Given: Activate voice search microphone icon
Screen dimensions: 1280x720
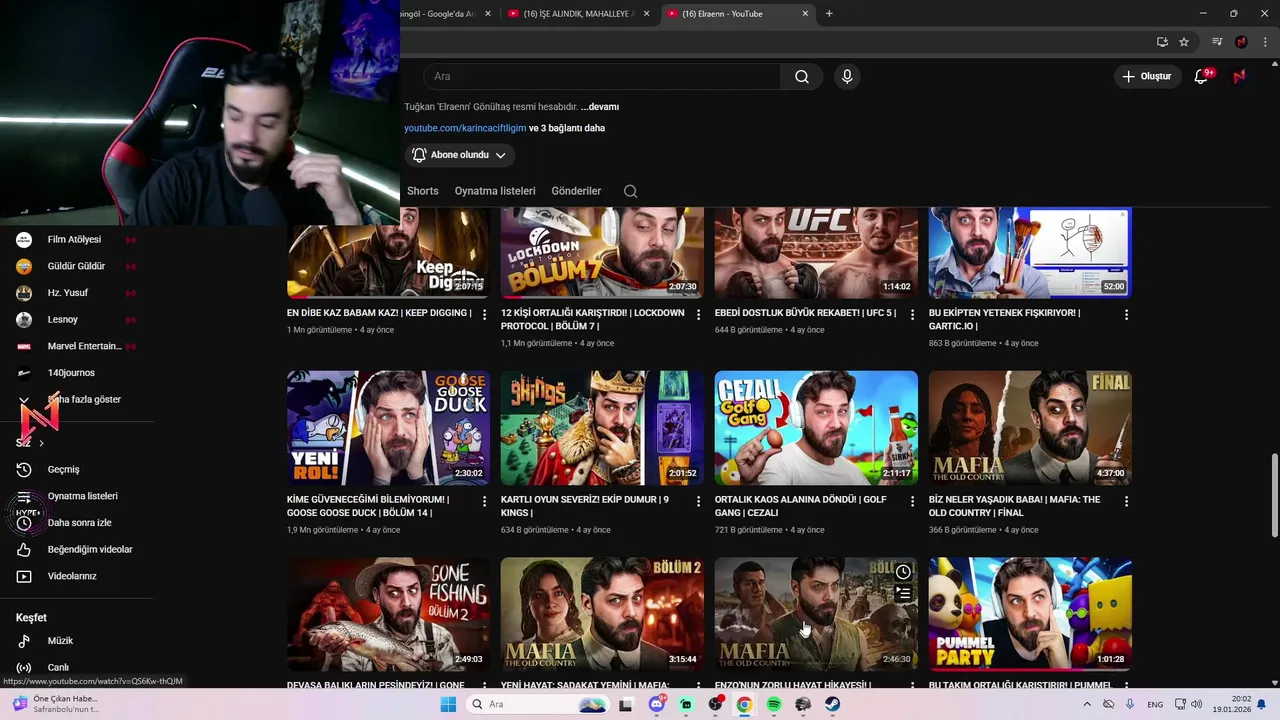Looking at the screenshot, I should [x=847, y=77].
